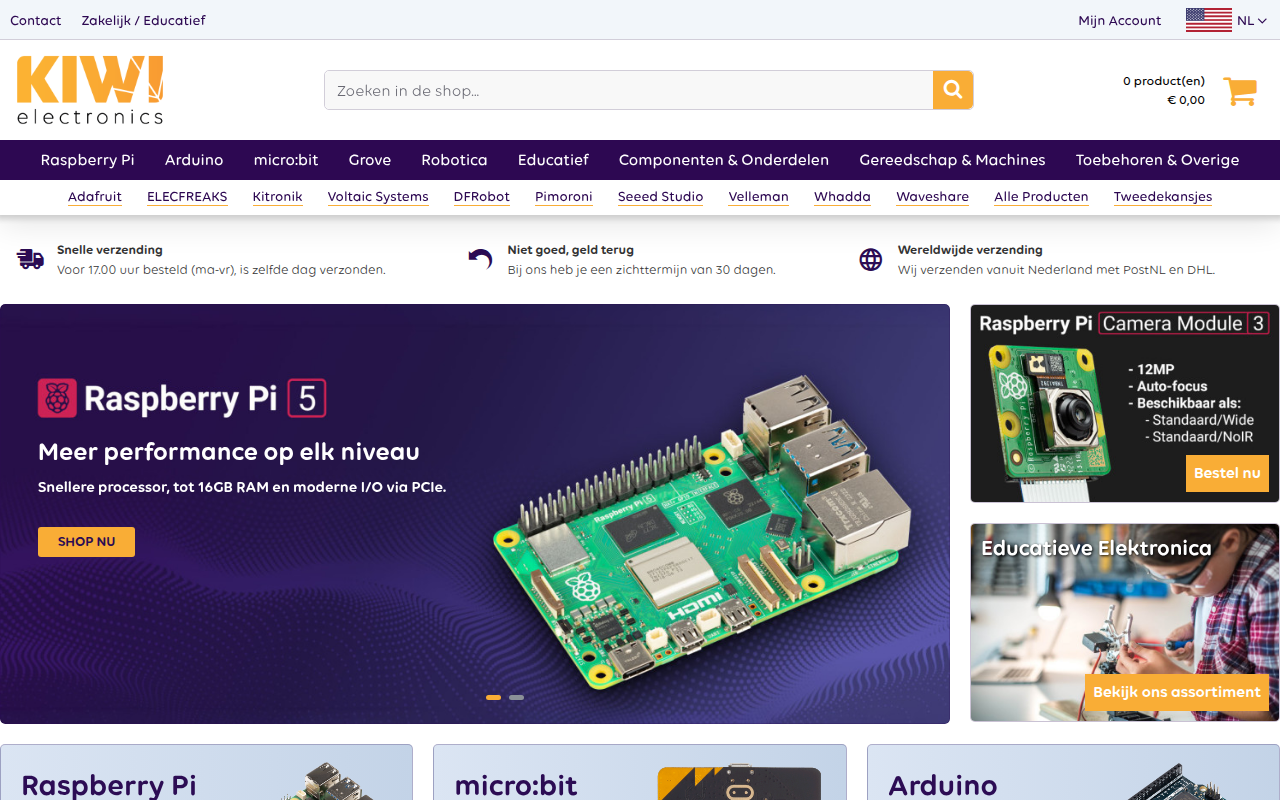The width and height of the screenshot is (1280, 800).
Task: Click the Raspberry Pi logo in banner
Action: pyautogui.click(x=57, y=398)
